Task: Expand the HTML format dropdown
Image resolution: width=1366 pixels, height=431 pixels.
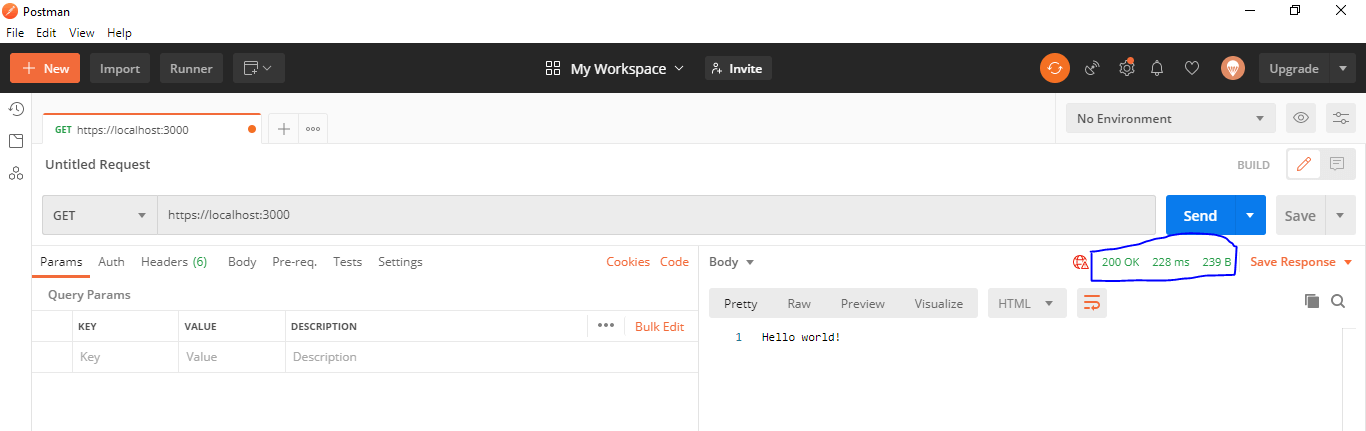Action: (1026, 303)
